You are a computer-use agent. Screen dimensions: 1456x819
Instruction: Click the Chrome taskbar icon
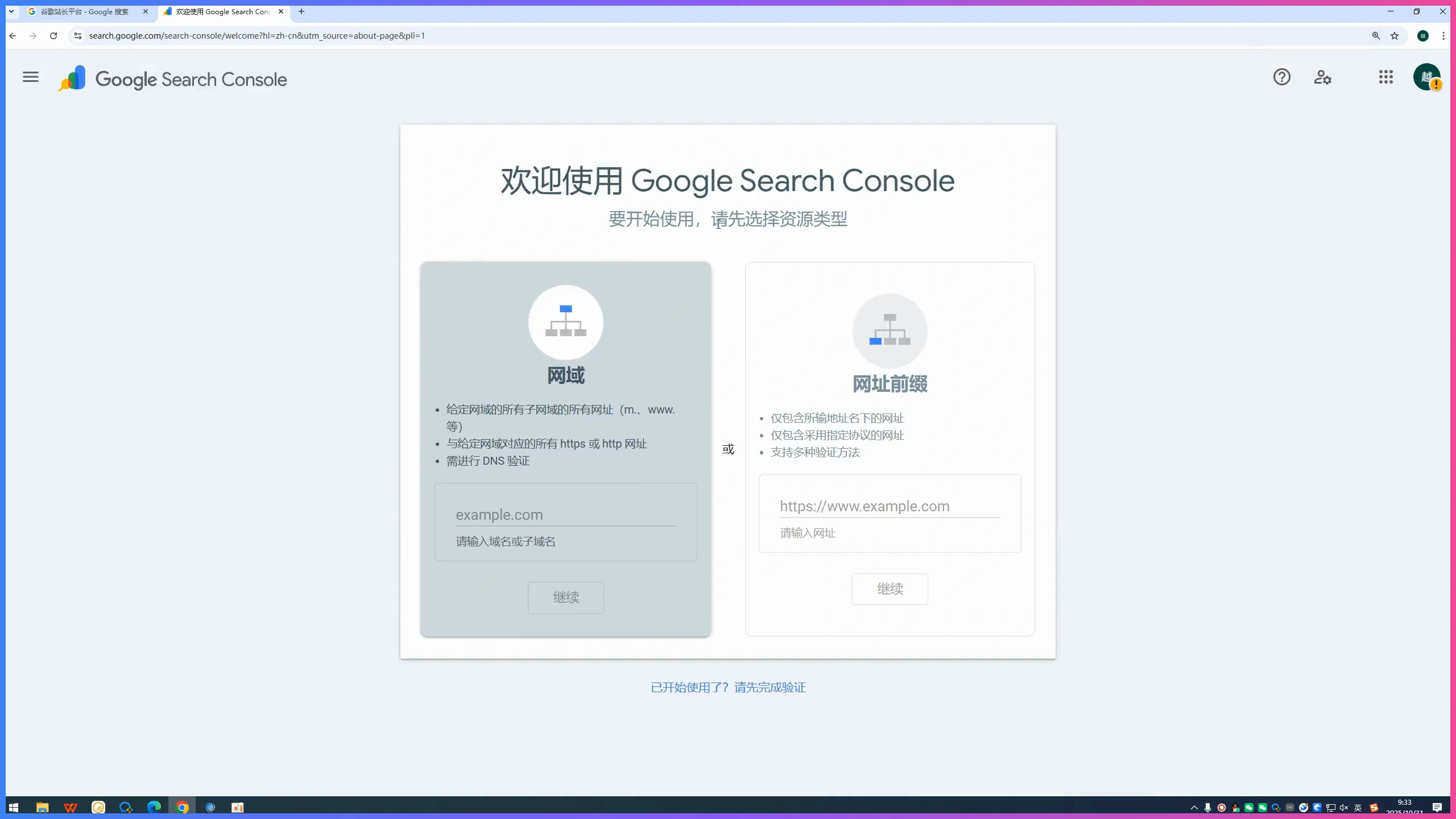(x=182, y=808)
